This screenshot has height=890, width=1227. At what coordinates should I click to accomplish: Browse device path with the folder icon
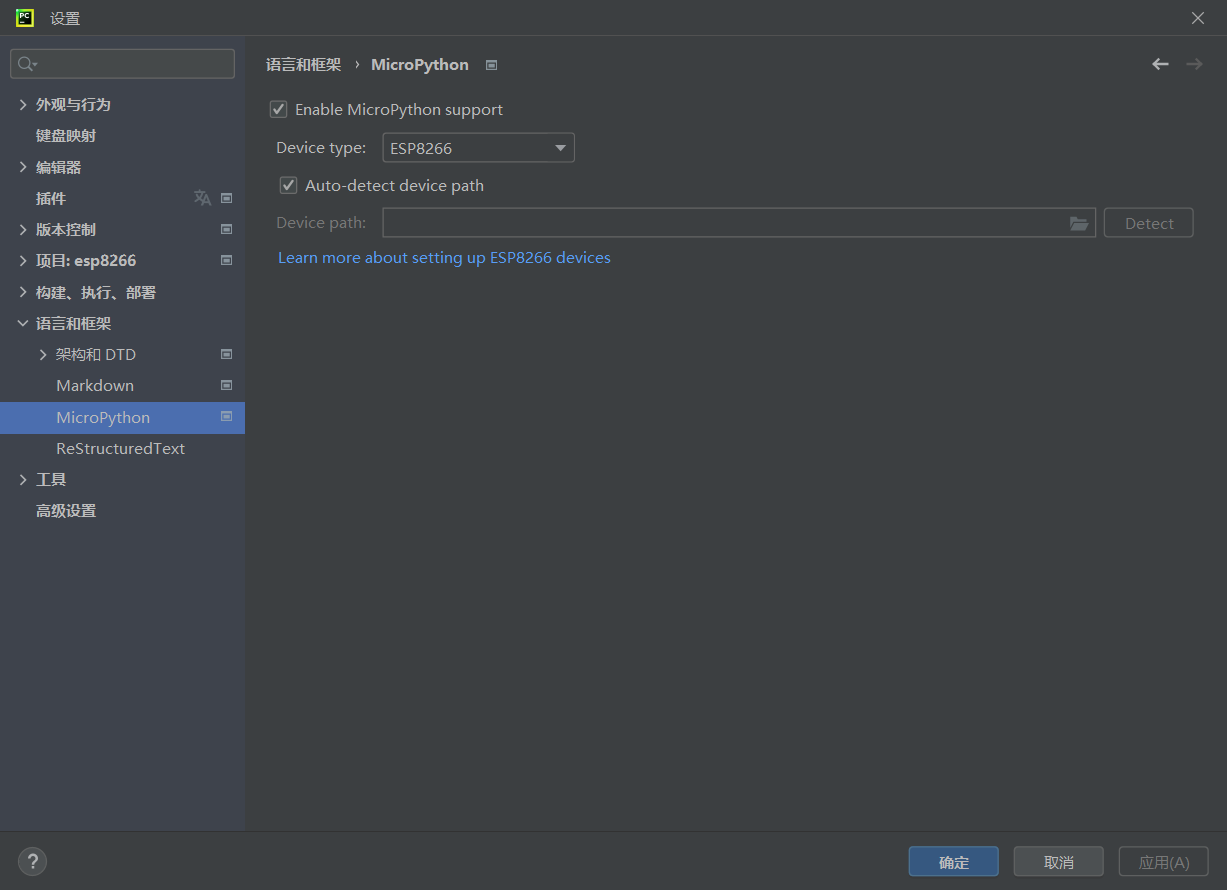[1079, 223]
